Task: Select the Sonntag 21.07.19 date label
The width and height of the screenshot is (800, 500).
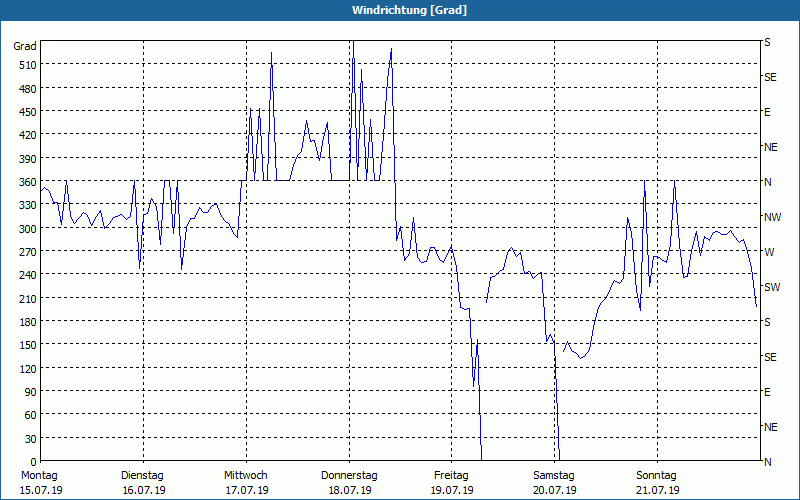Action: tap(657, 482)
